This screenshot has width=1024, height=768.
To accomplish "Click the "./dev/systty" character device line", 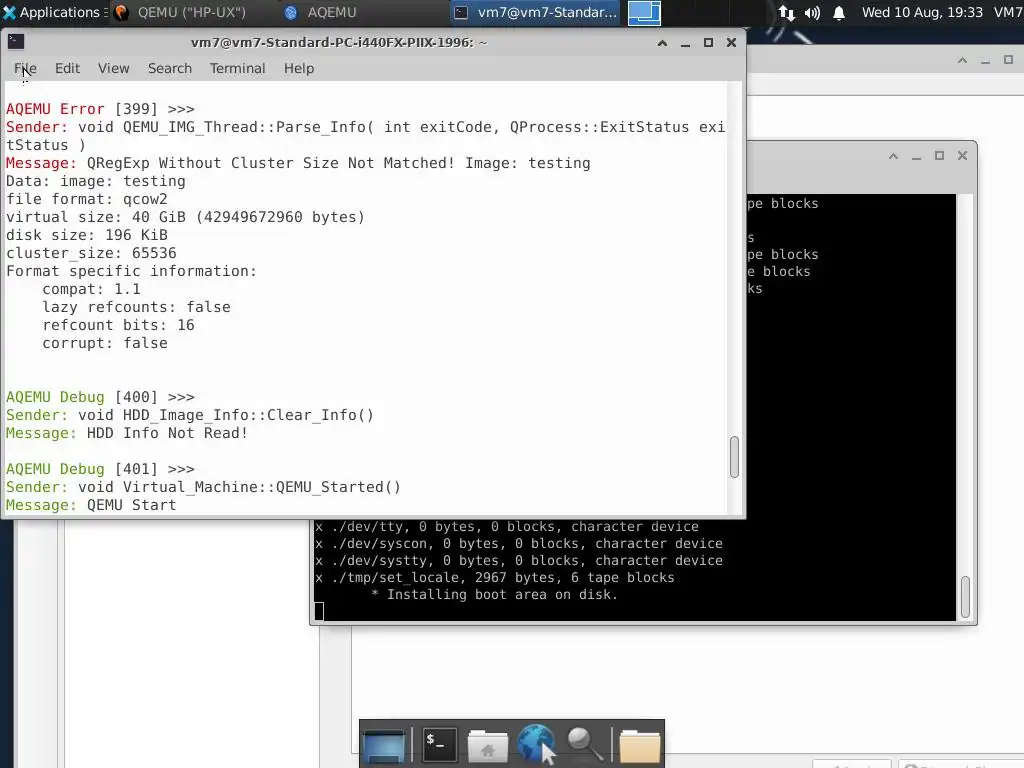I will point(519,560).
